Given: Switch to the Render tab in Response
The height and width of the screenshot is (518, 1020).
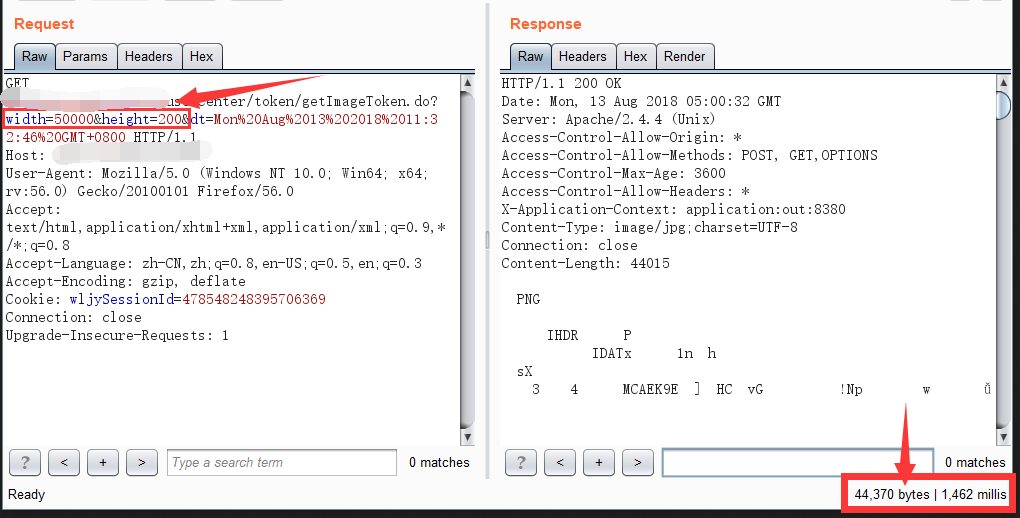Looking at the screenshot, I should pyautogui.click(x=684, y=57).
